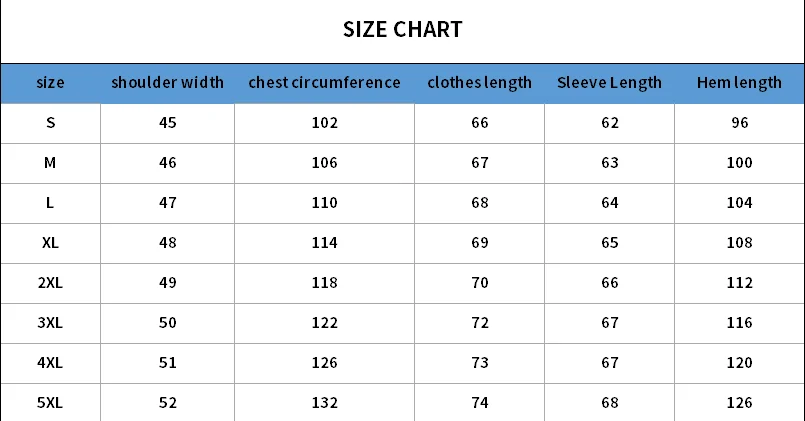The image size is (805, 421).
Task: Click sleeve length value 65
Action: [x=610, y=243]
